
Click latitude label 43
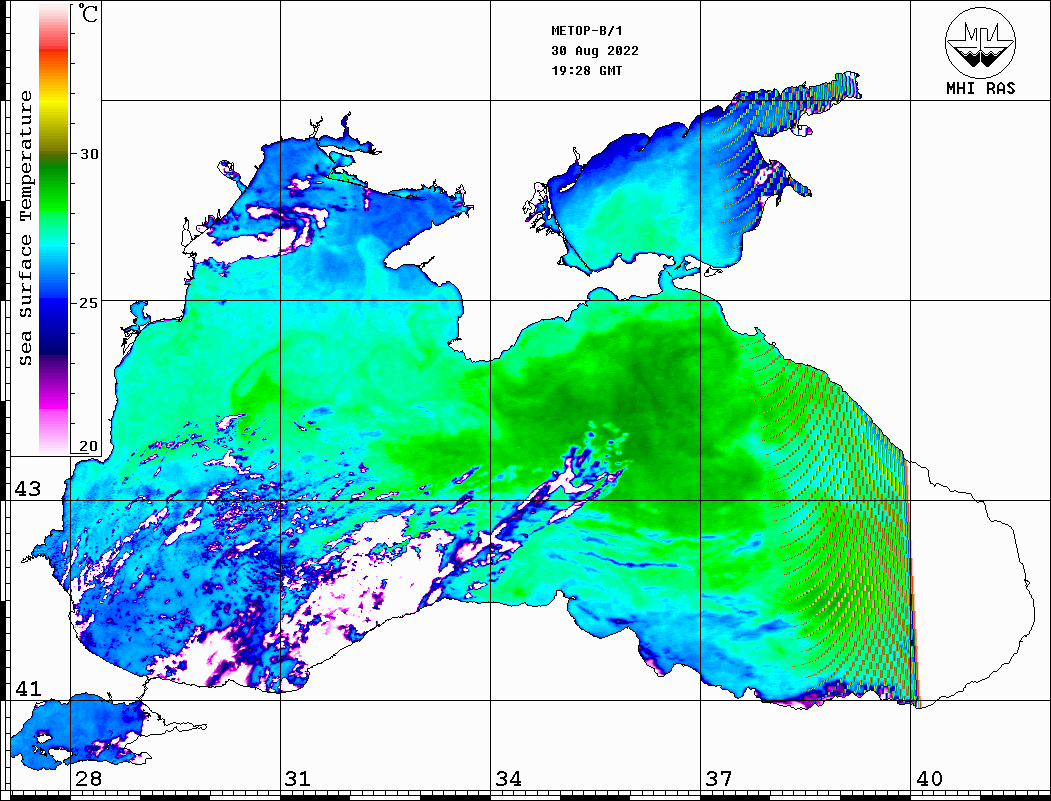tap(28, 489)
